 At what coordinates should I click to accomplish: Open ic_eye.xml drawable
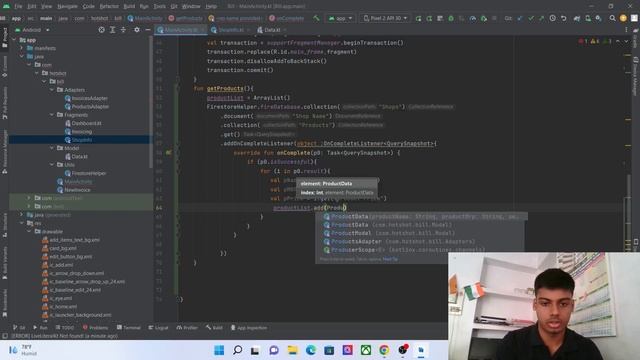click(57, 298)
